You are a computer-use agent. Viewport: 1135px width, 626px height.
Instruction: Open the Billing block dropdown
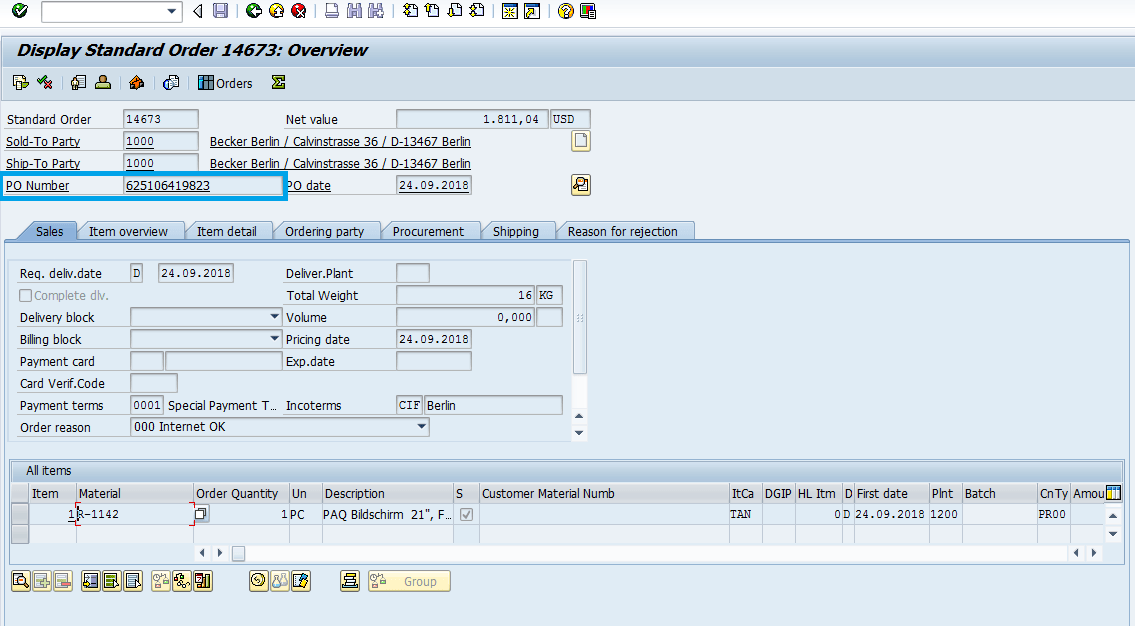click(274, 339)
